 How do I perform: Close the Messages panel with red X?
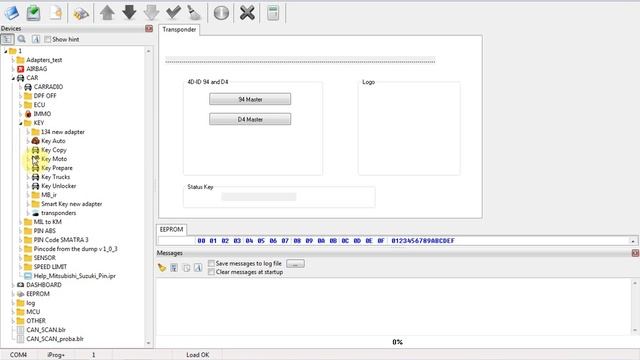coord(635,253)
